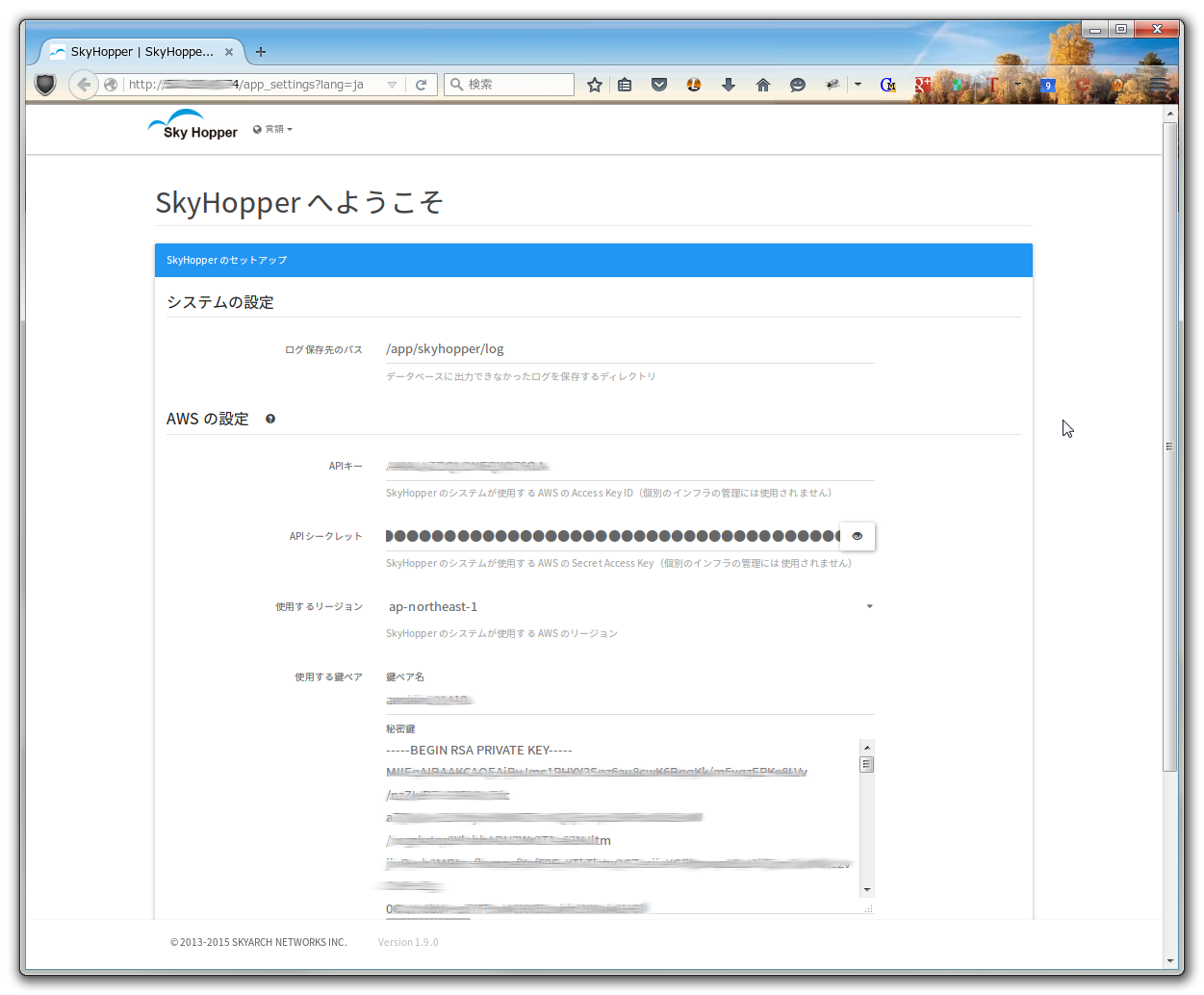Open the 言語 language dropdown
This screenshot has height=995, width=1204.
(x=273, y=129)
